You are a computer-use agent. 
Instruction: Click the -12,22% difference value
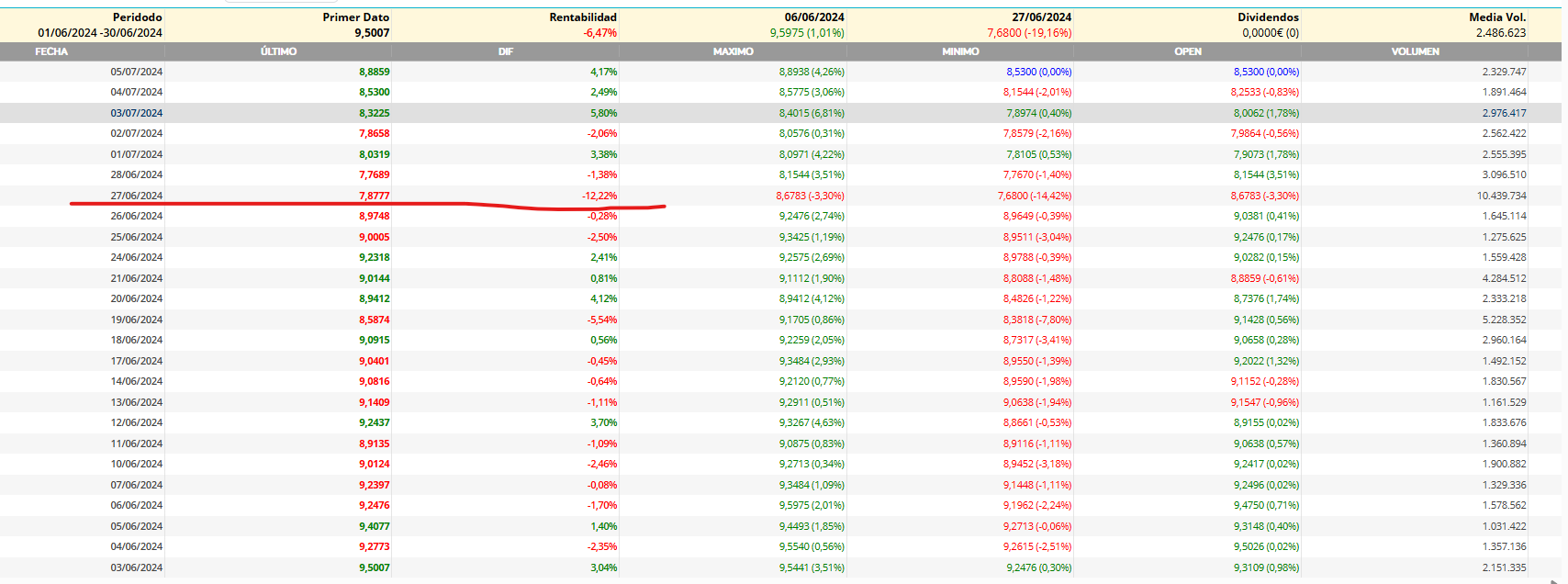599,196
